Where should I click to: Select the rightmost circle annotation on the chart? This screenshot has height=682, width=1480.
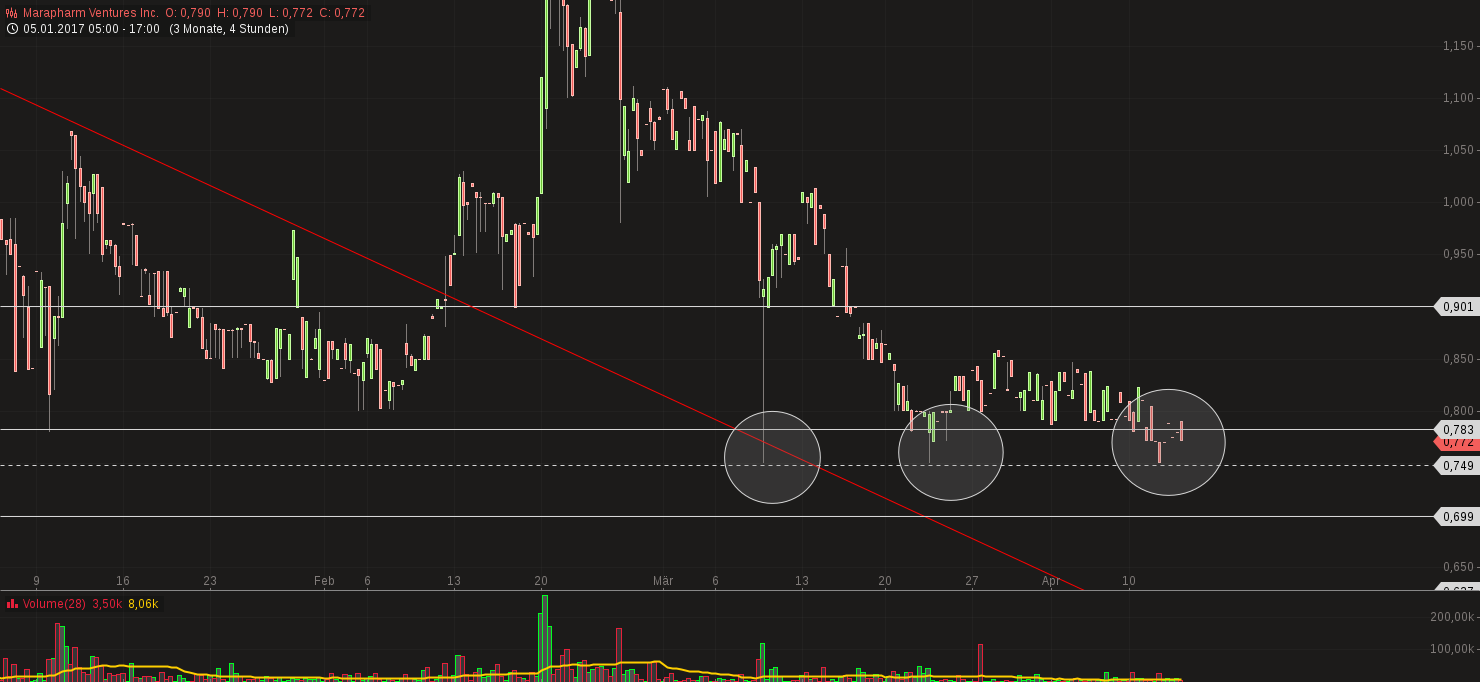click(1168, 442)
